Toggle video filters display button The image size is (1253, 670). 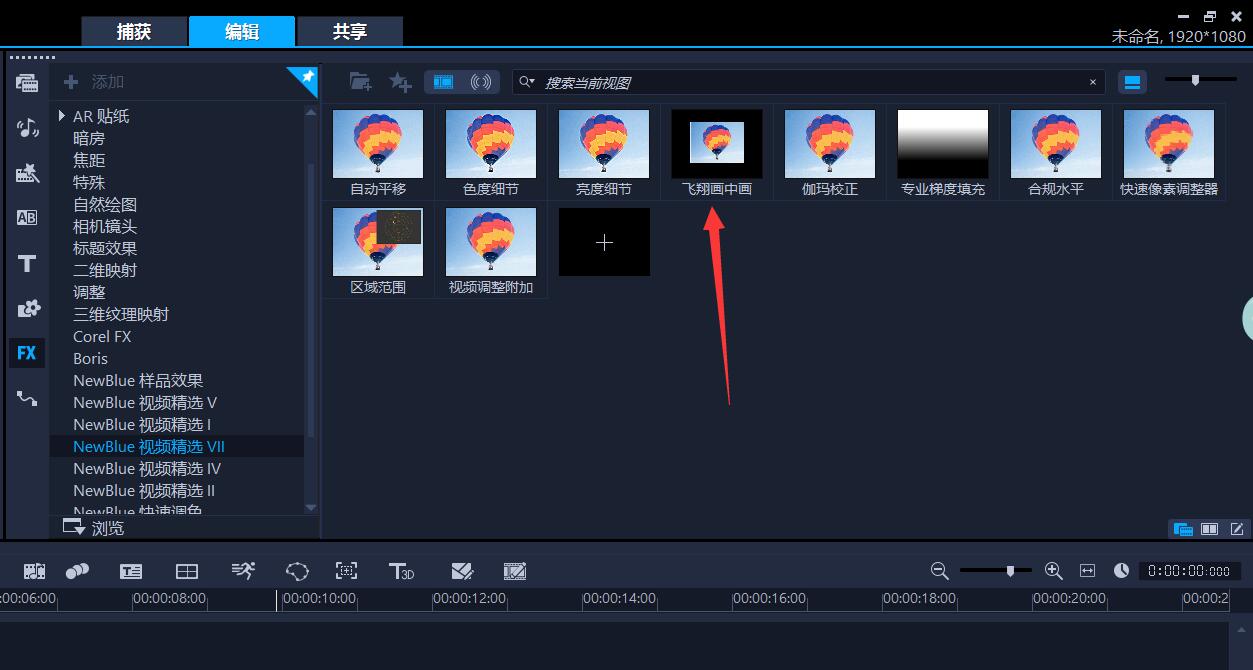(x=443, y=82)
